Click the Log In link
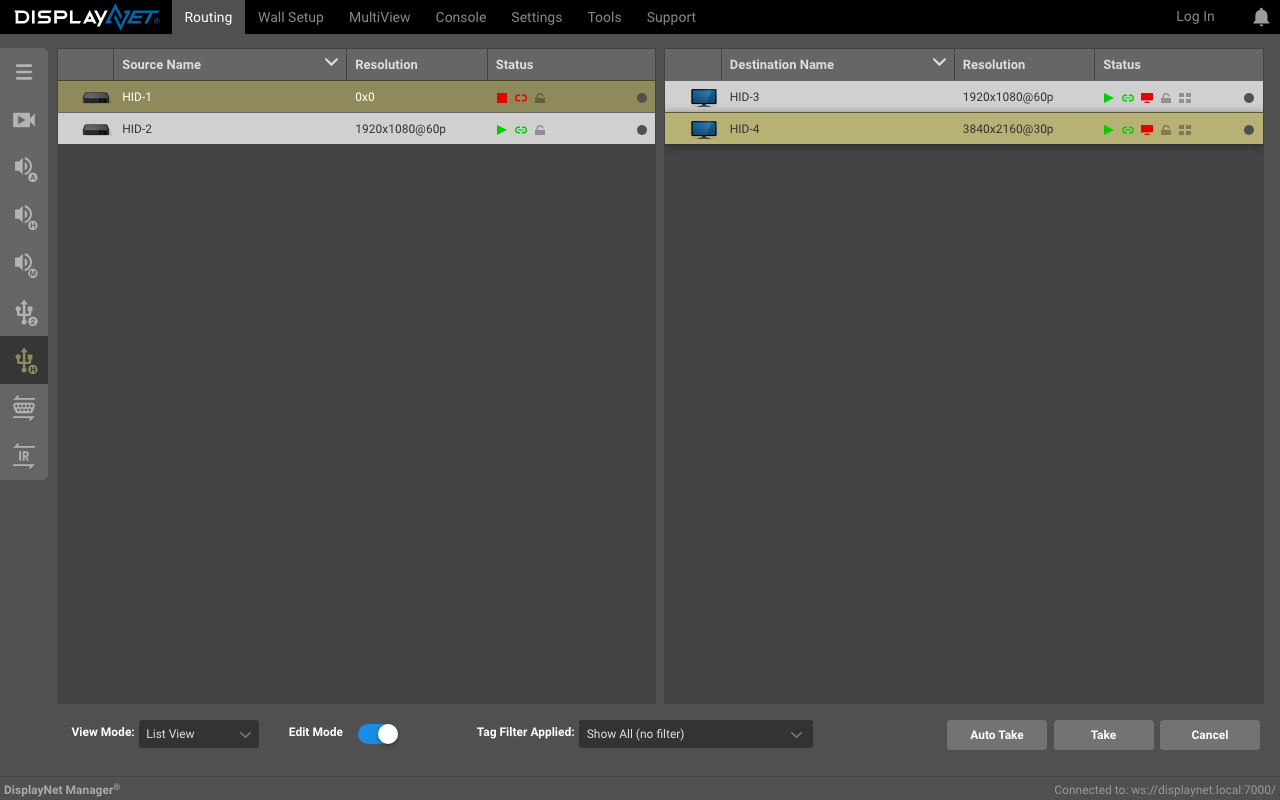This screenshot has width=1280, height=800. coord(1195,17)
